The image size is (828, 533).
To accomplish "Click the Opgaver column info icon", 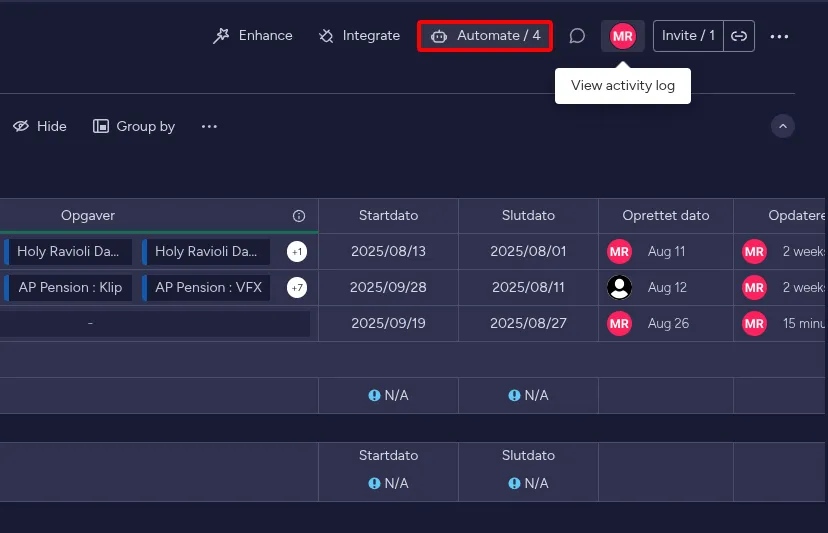I will [x=299, y=216].
